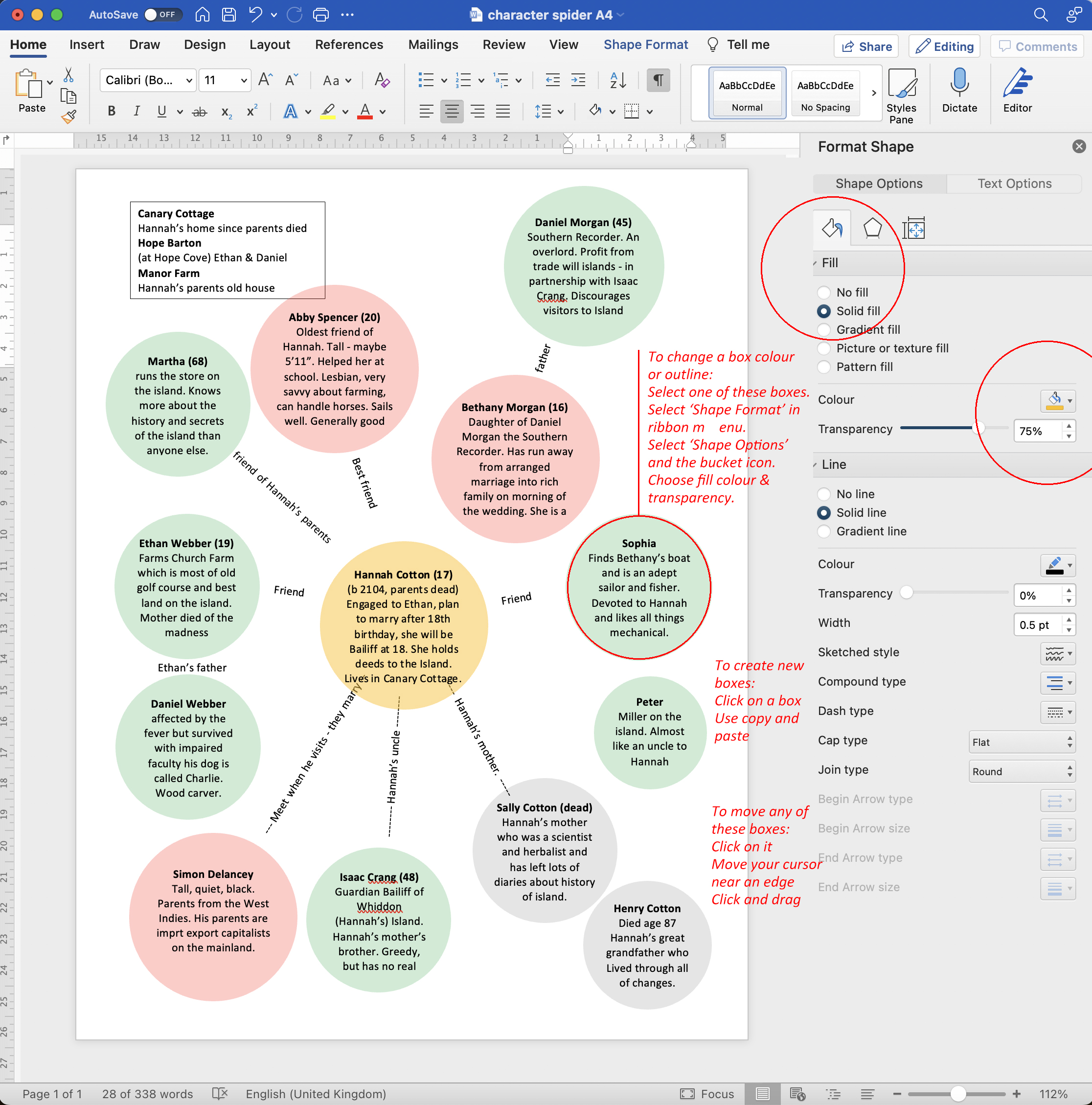Open the Layout ribbon tab
The height and width of the screenshot is (1105, 1092).
coord(270,45)
